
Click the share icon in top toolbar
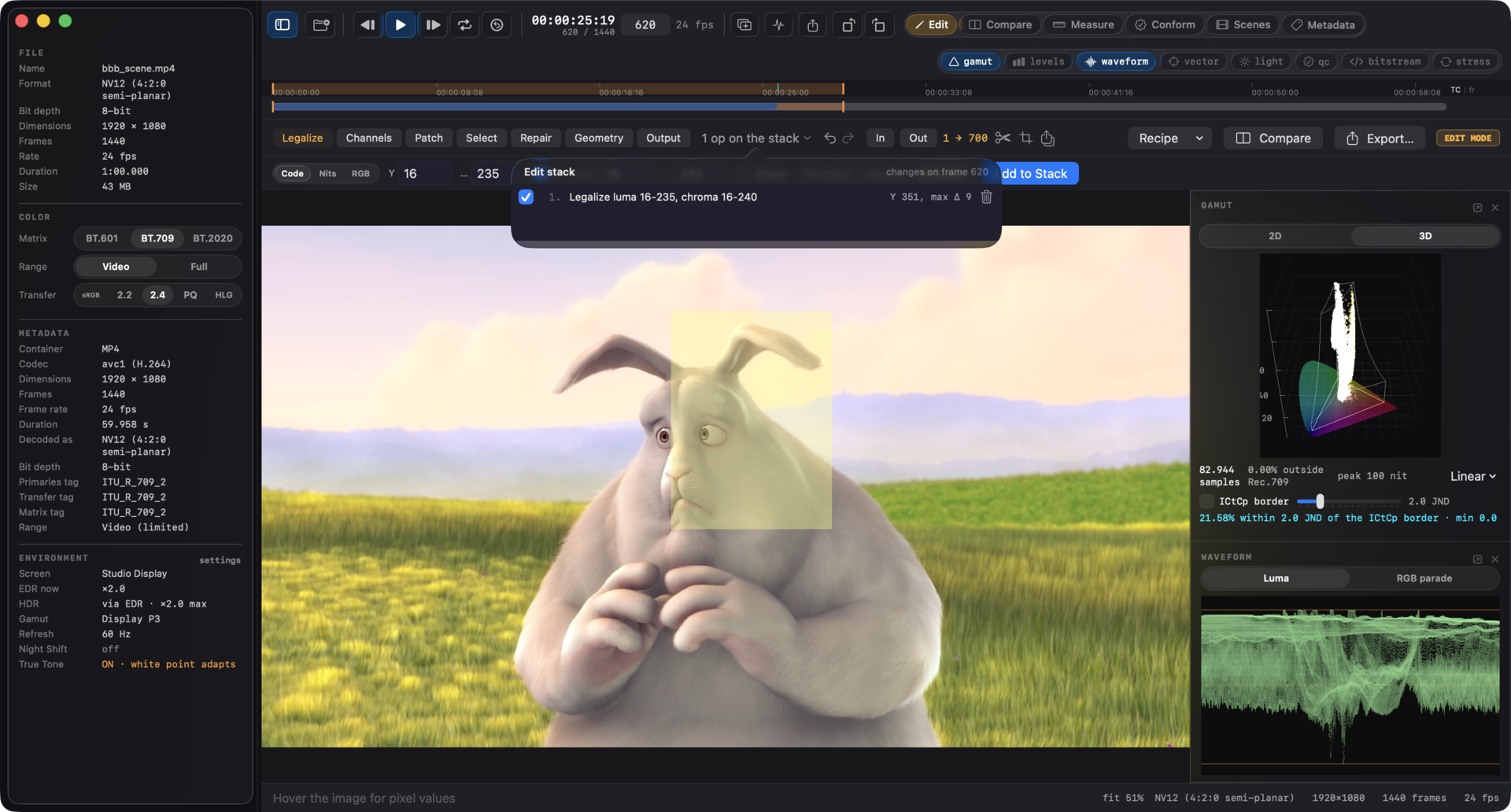pyautogui.click(x=813, y=24)
